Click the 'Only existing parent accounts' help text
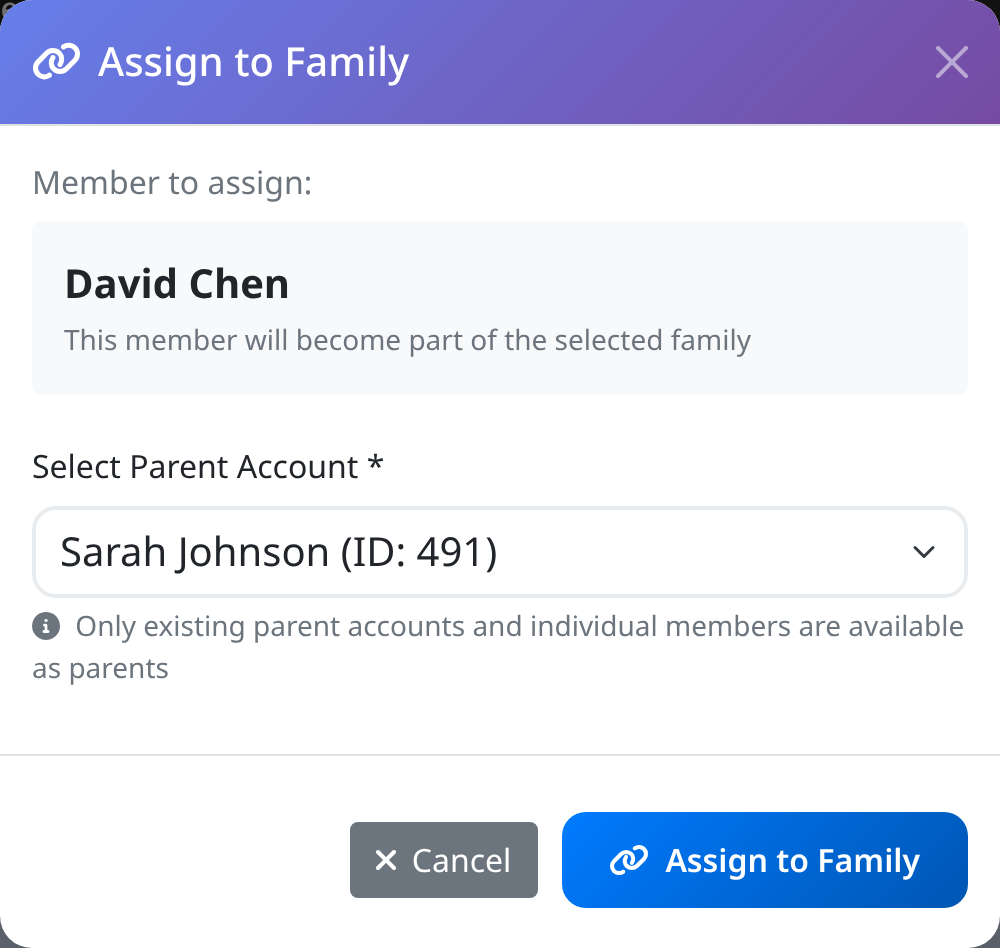The height and width of the screenshot is (948, 1000). (498, 648)
